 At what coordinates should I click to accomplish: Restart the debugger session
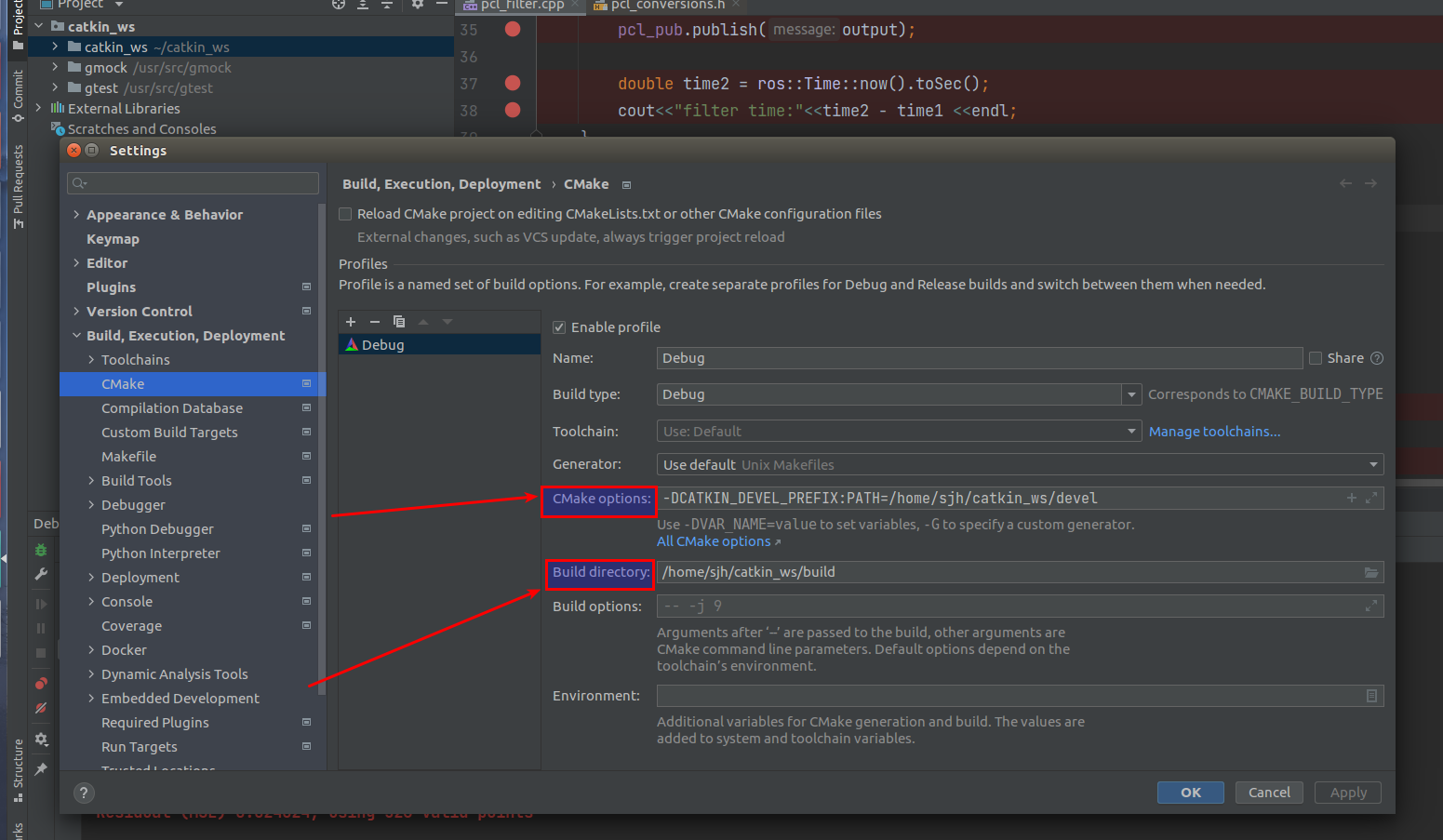[41, 550]
